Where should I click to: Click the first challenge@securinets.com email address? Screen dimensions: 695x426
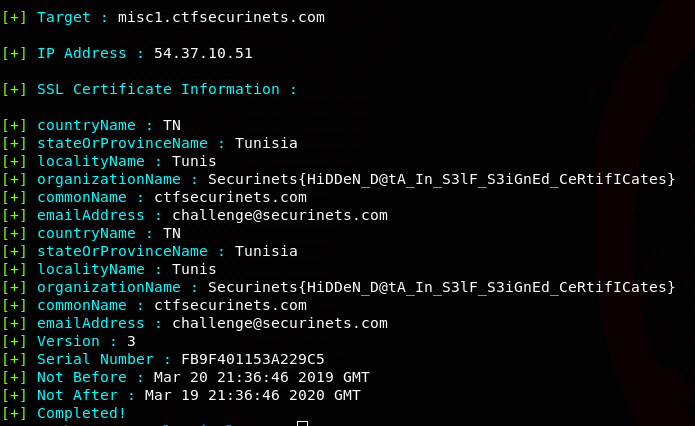click(279, 215)
